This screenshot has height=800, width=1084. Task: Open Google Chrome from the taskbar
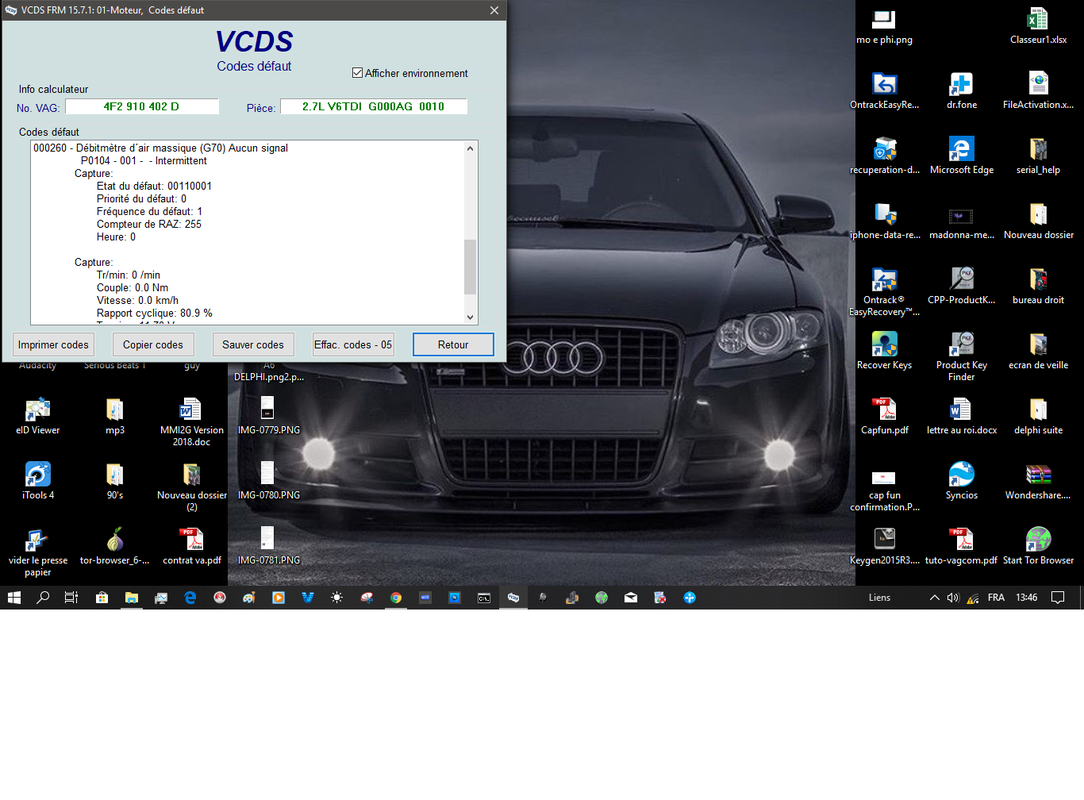click(x=396, y=597)
